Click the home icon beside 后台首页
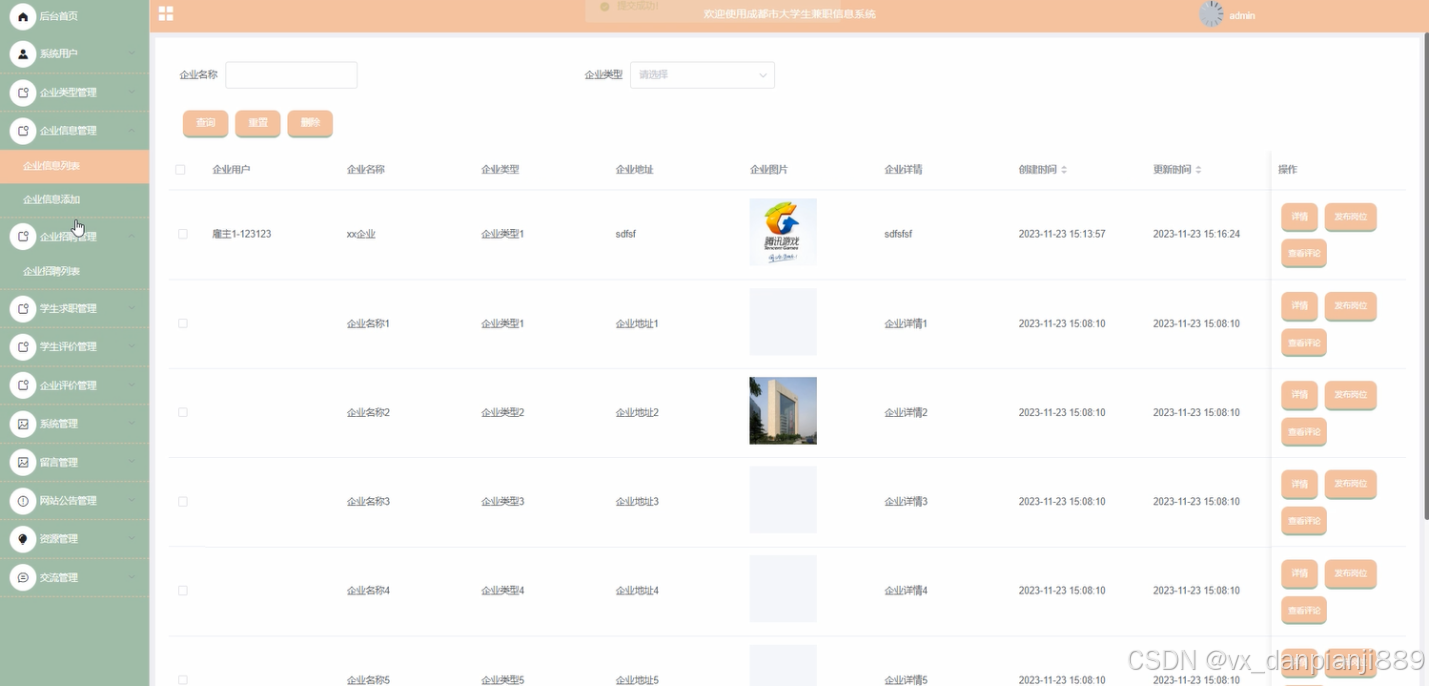The width and height of the screenshot is (1429, 686). [23, 16]
